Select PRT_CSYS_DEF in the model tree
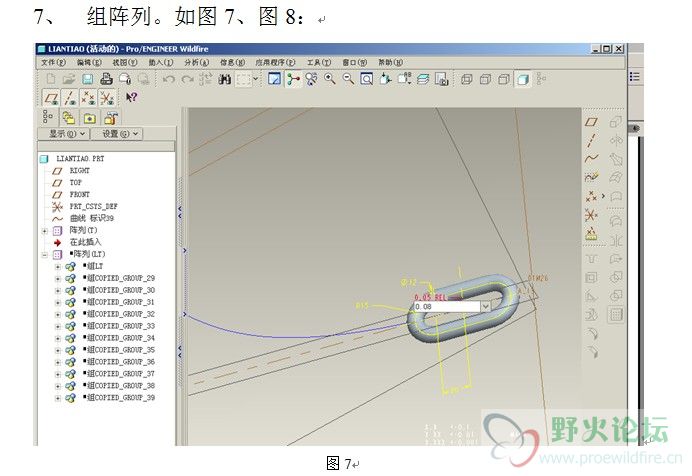 click(x=93, y=206)
